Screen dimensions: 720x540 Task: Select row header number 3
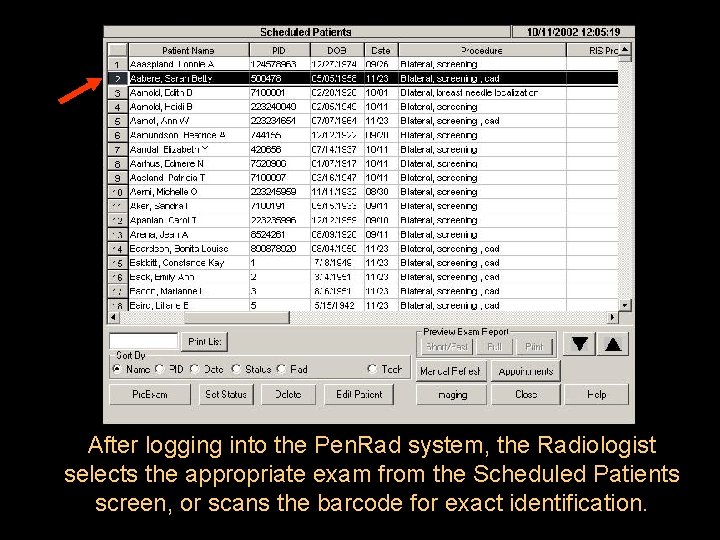(x=118, y=93)
